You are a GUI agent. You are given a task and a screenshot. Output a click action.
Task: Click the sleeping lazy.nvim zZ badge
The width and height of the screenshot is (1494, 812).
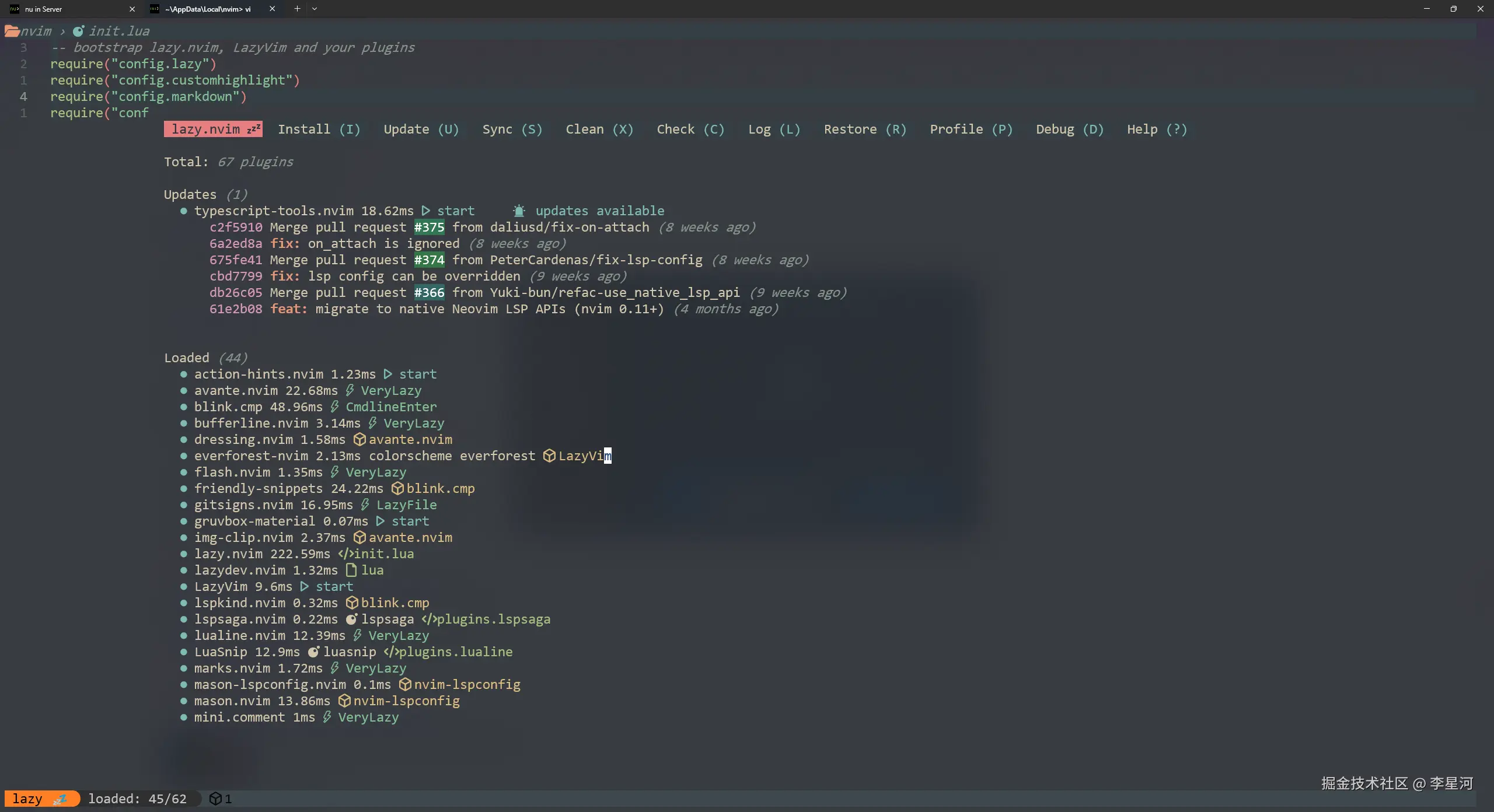(212, 129)
